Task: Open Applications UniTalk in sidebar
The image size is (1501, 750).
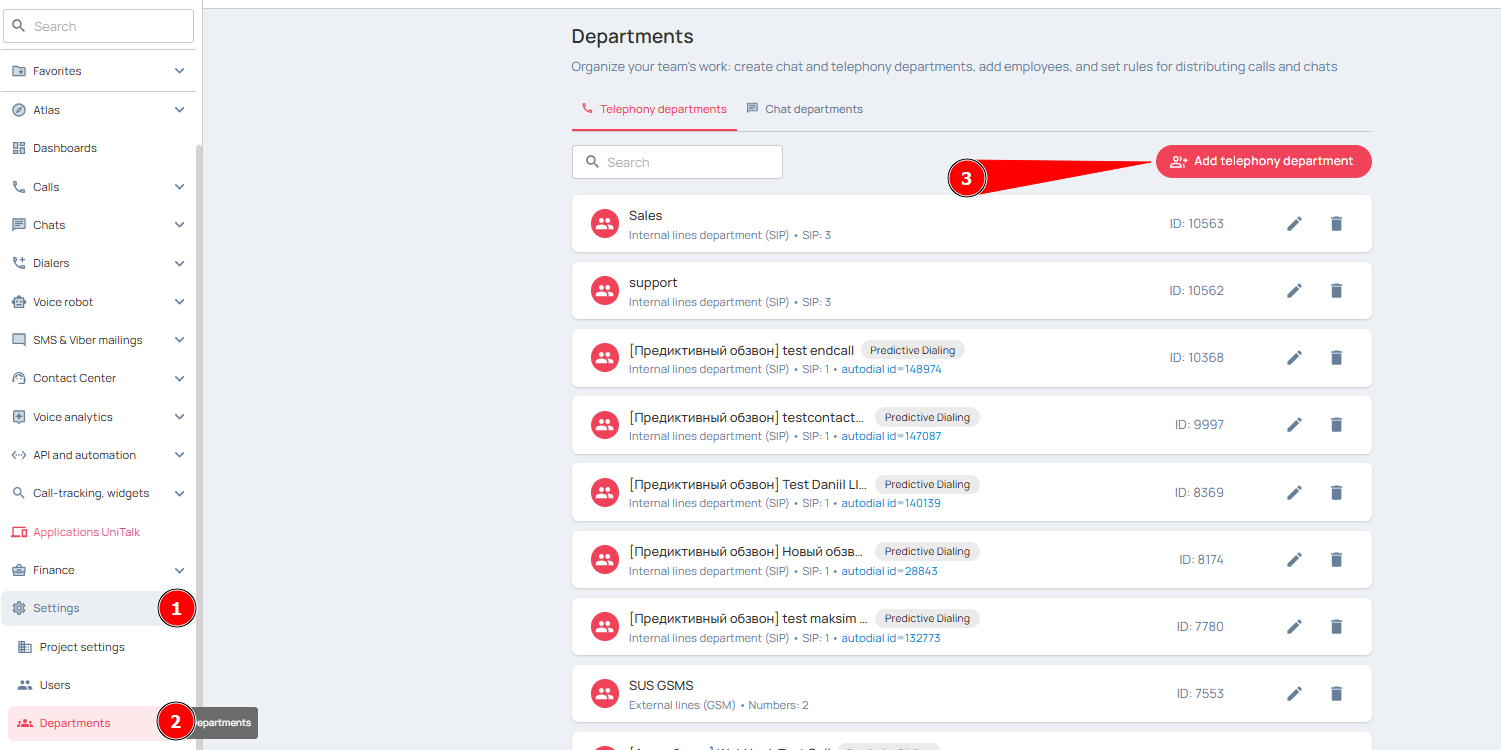Action: pyautogui.click(x=86, y=532)
